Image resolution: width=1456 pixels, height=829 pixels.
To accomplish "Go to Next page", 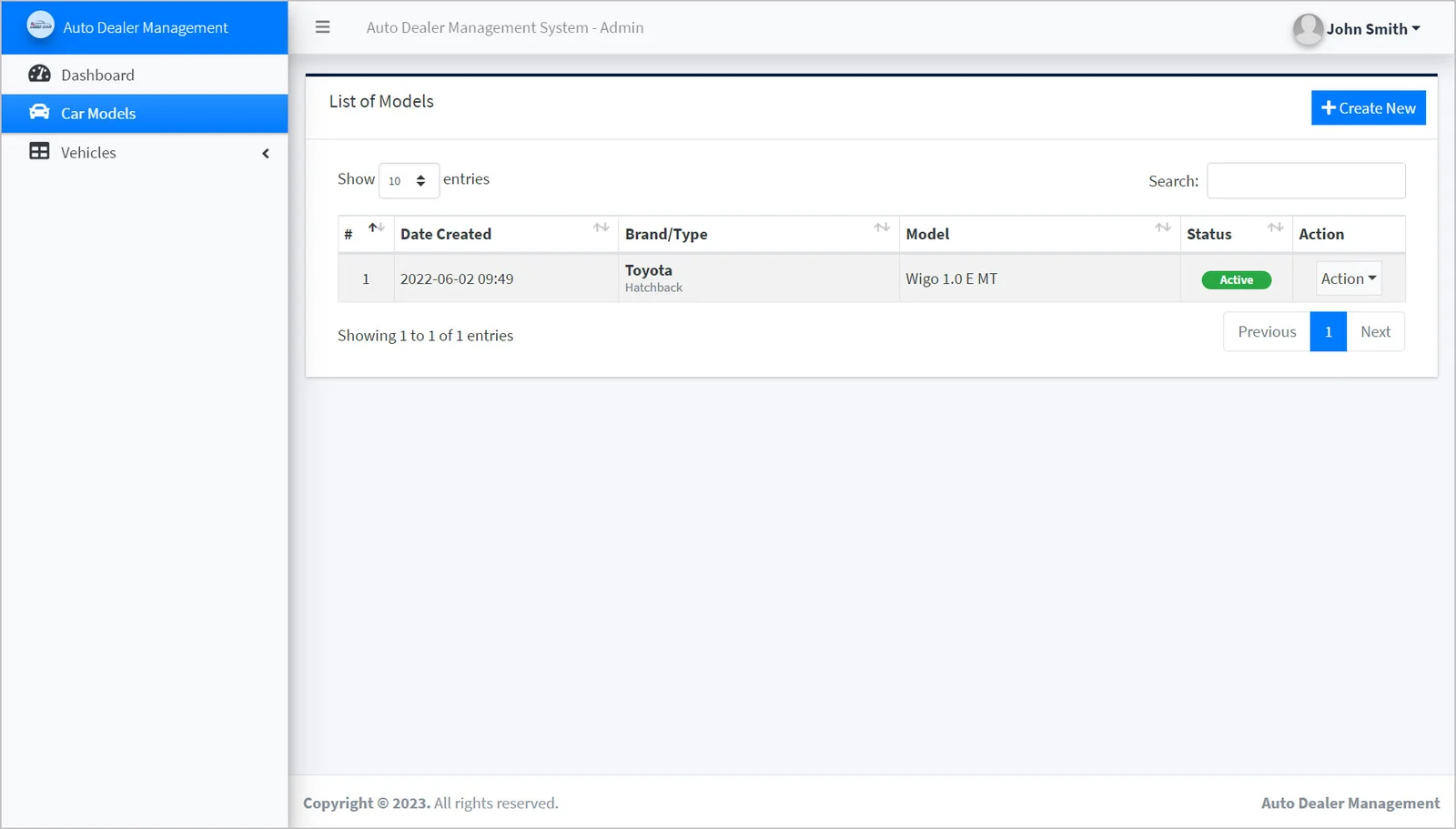I will (1375, 331).
